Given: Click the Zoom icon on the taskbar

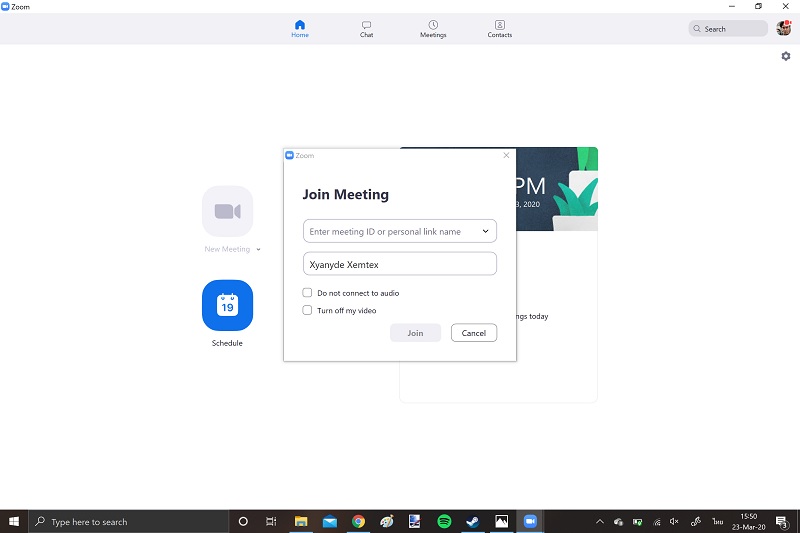Looking at the screenshot, I should pyautogui.click(x=530, y=521).
